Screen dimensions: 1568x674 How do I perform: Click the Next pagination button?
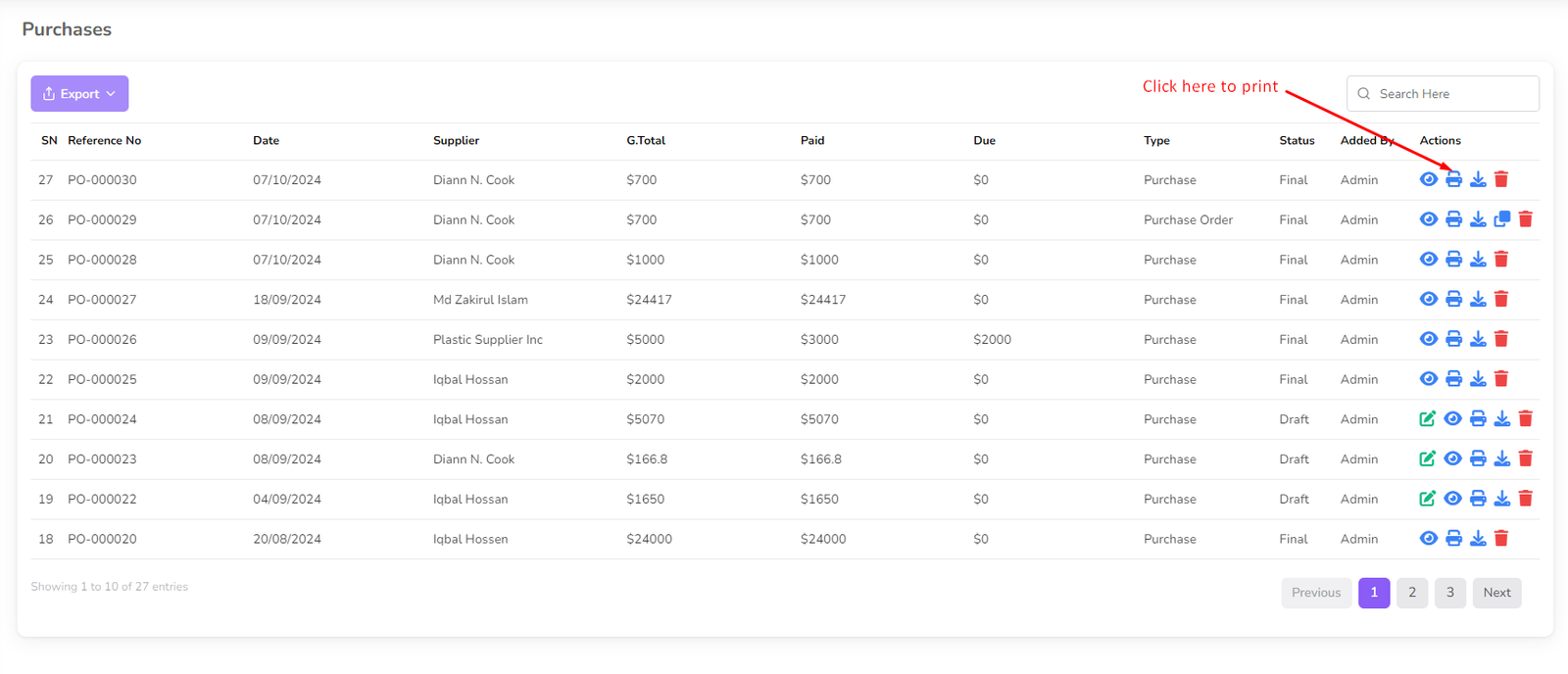click(x=1496, y=593)
